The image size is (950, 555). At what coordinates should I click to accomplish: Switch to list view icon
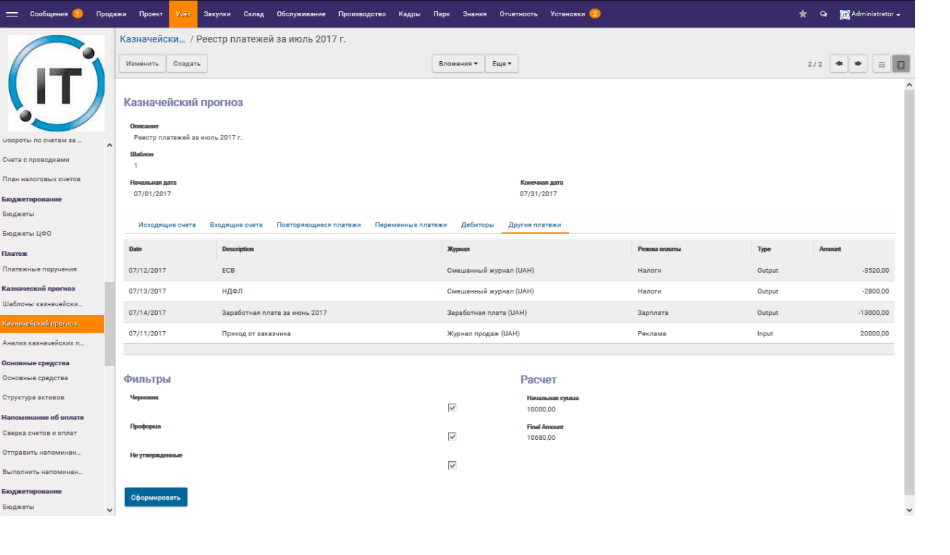882,64
